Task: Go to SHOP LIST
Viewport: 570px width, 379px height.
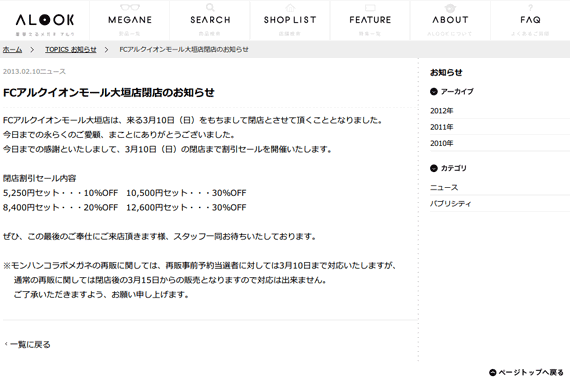Action: [x=290, y=20]
